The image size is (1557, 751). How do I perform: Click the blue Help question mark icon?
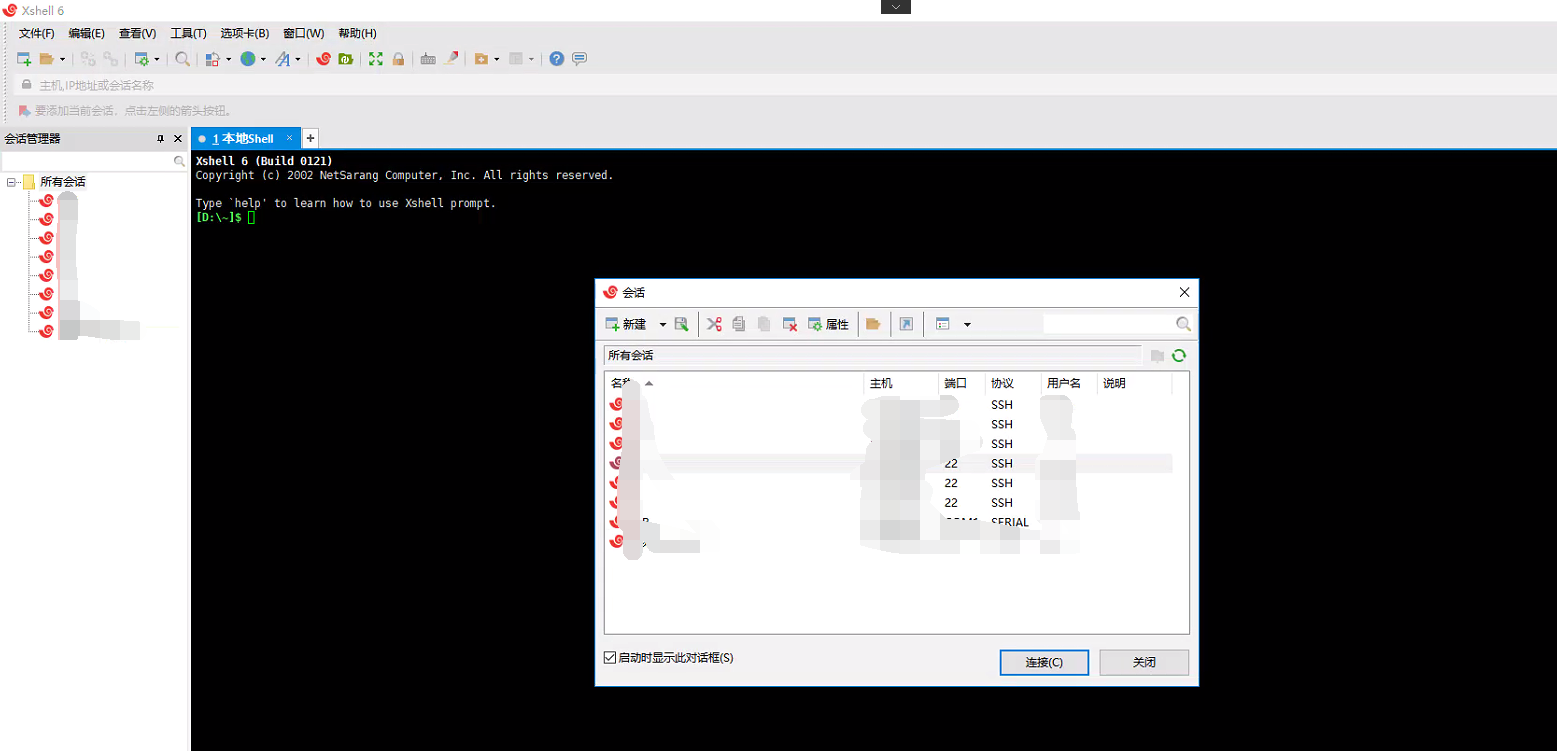pos(557,59)
